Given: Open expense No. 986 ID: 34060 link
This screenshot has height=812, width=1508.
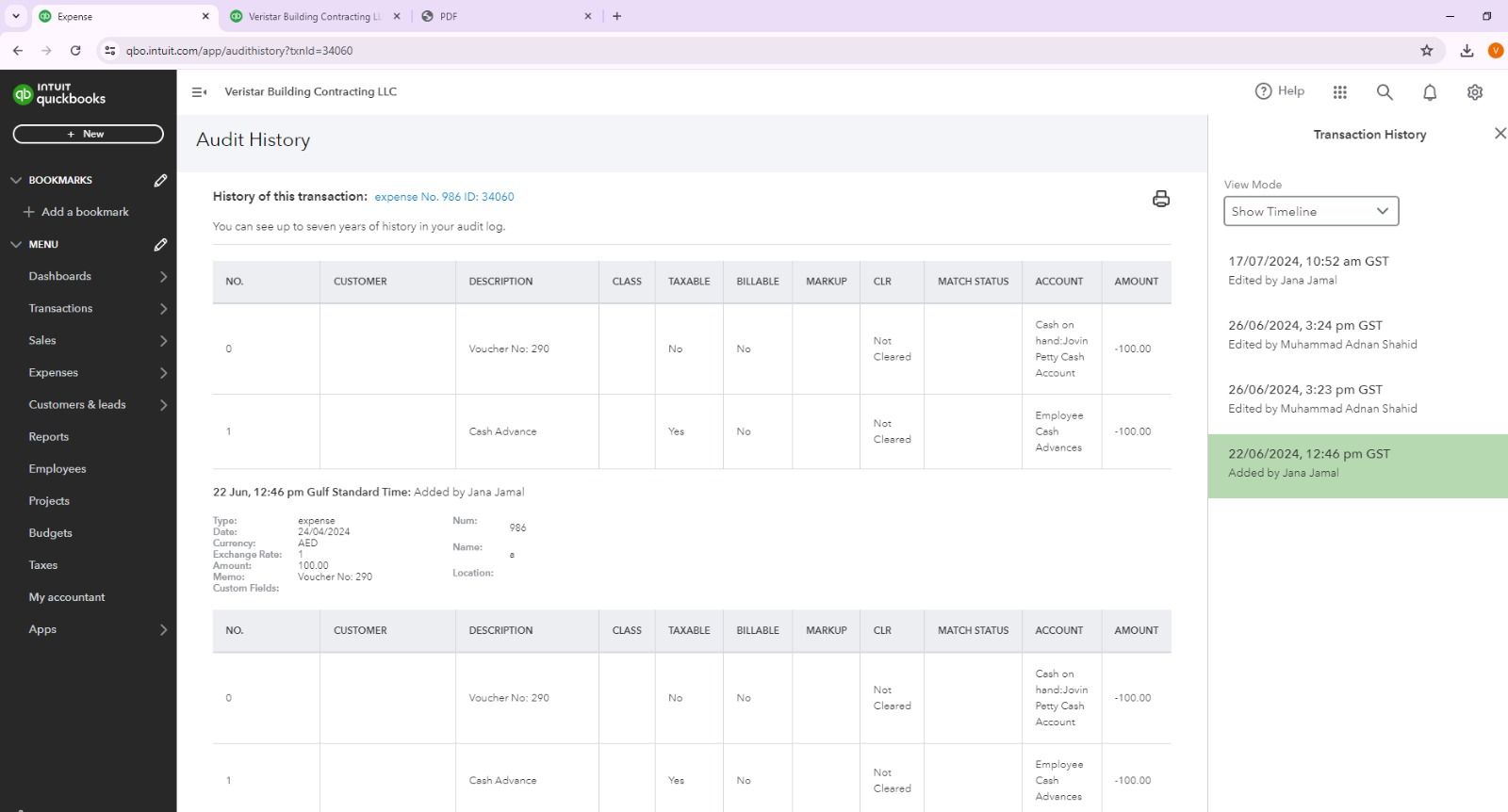Looking at the screenshot, I should pyautogui.click(x=444, y=197).
